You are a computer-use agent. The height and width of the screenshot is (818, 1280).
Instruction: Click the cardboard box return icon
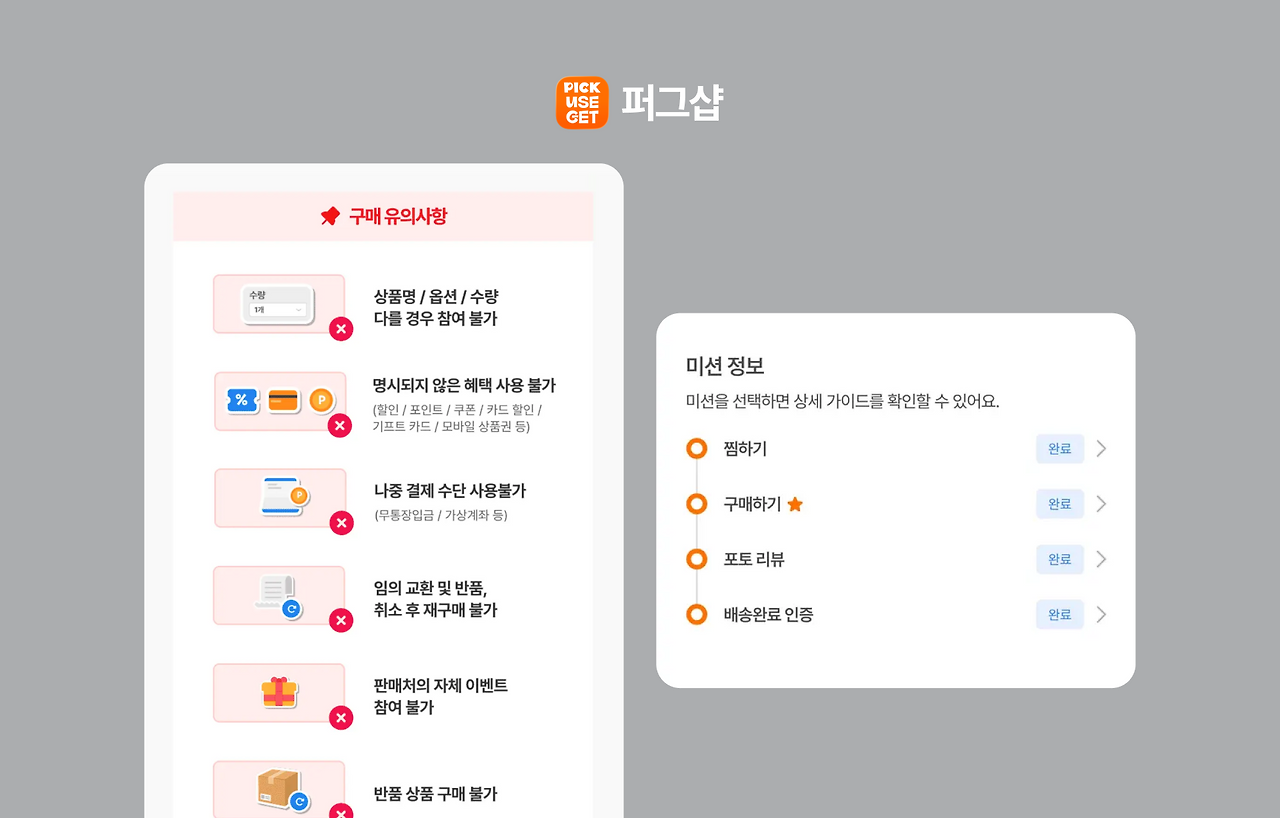coord(281,790)
